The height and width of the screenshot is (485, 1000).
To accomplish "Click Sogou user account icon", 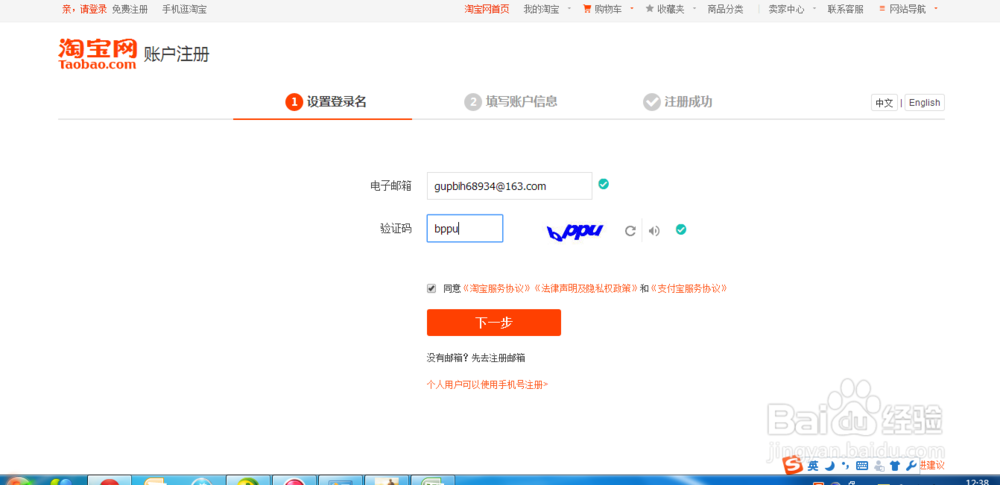I will coord(880,466).
